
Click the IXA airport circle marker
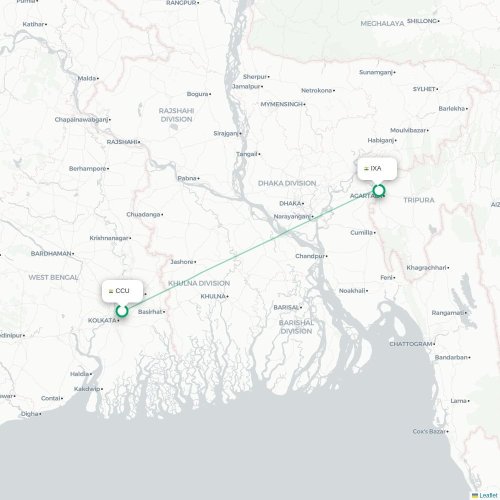pos(379,190)
